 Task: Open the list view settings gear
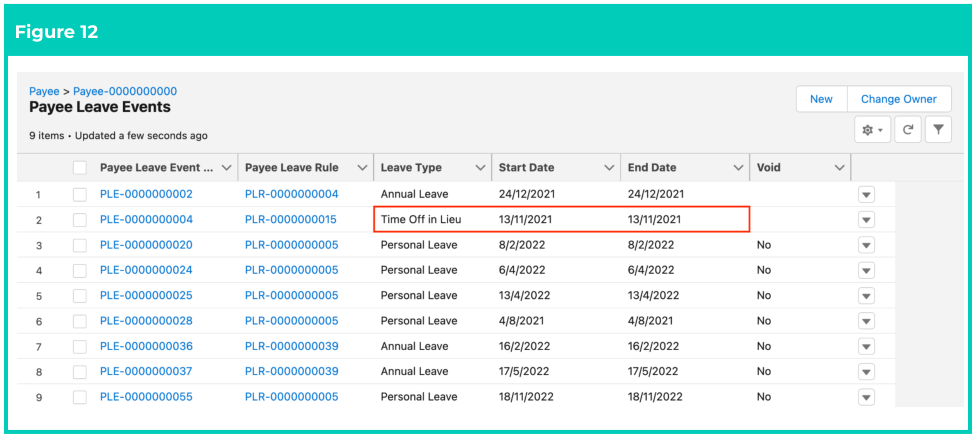pos(873,130)
